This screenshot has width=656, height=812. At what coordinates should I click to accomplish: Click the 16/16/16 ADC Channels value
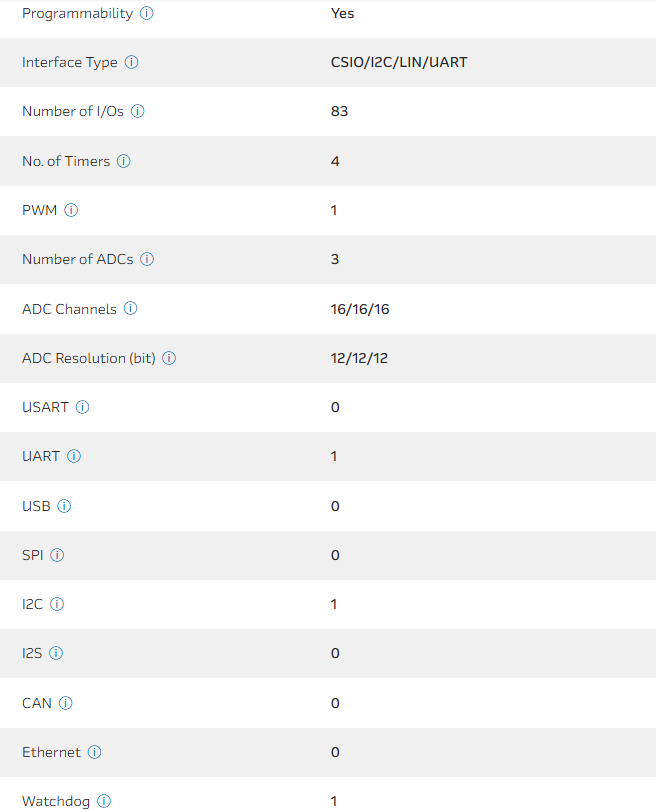point(360,309)
